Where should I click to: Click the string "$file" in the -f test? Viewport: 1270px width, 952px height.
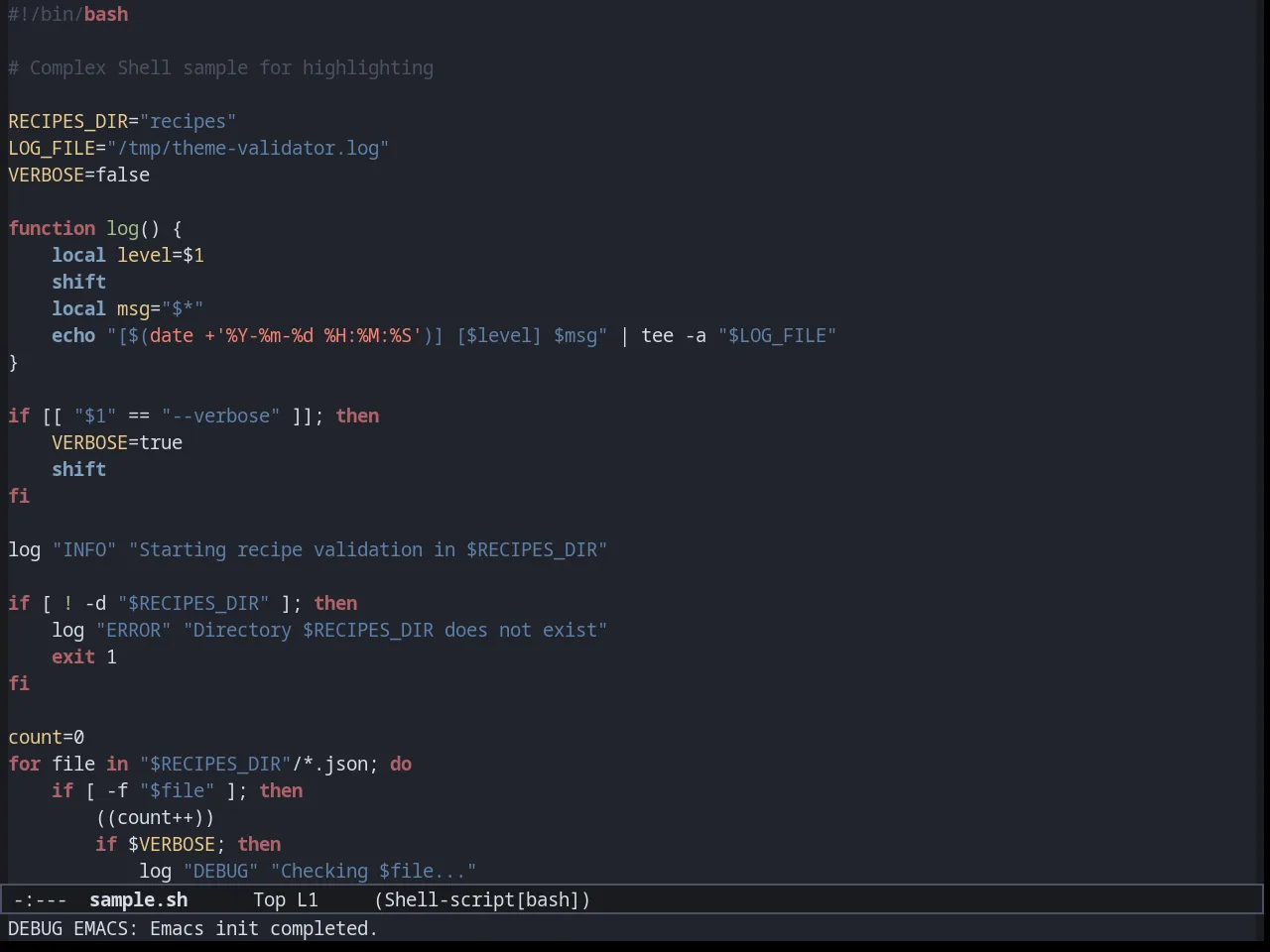click(177, 790)
